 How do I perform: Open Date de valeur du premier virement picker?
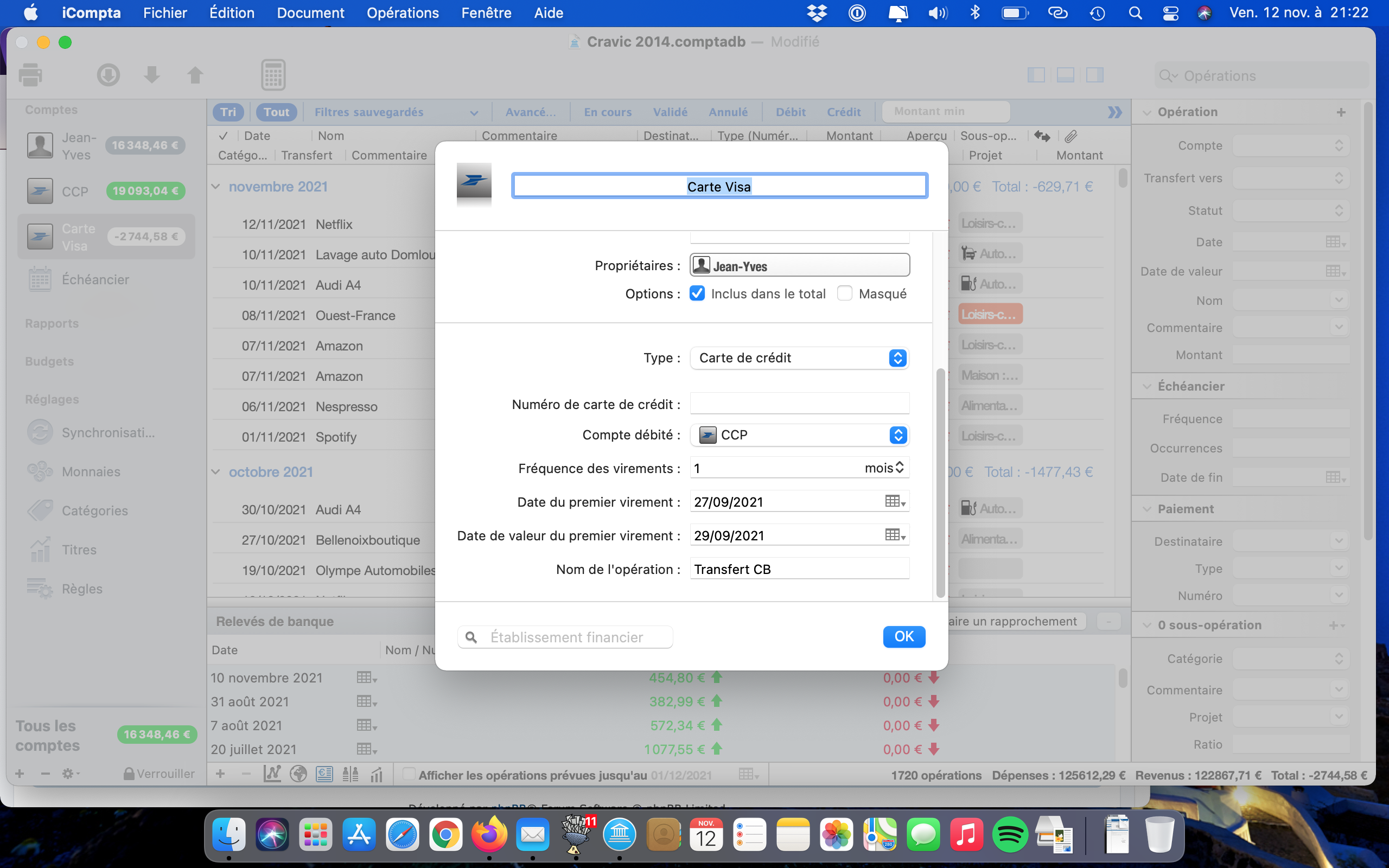[x=895, y=535]
